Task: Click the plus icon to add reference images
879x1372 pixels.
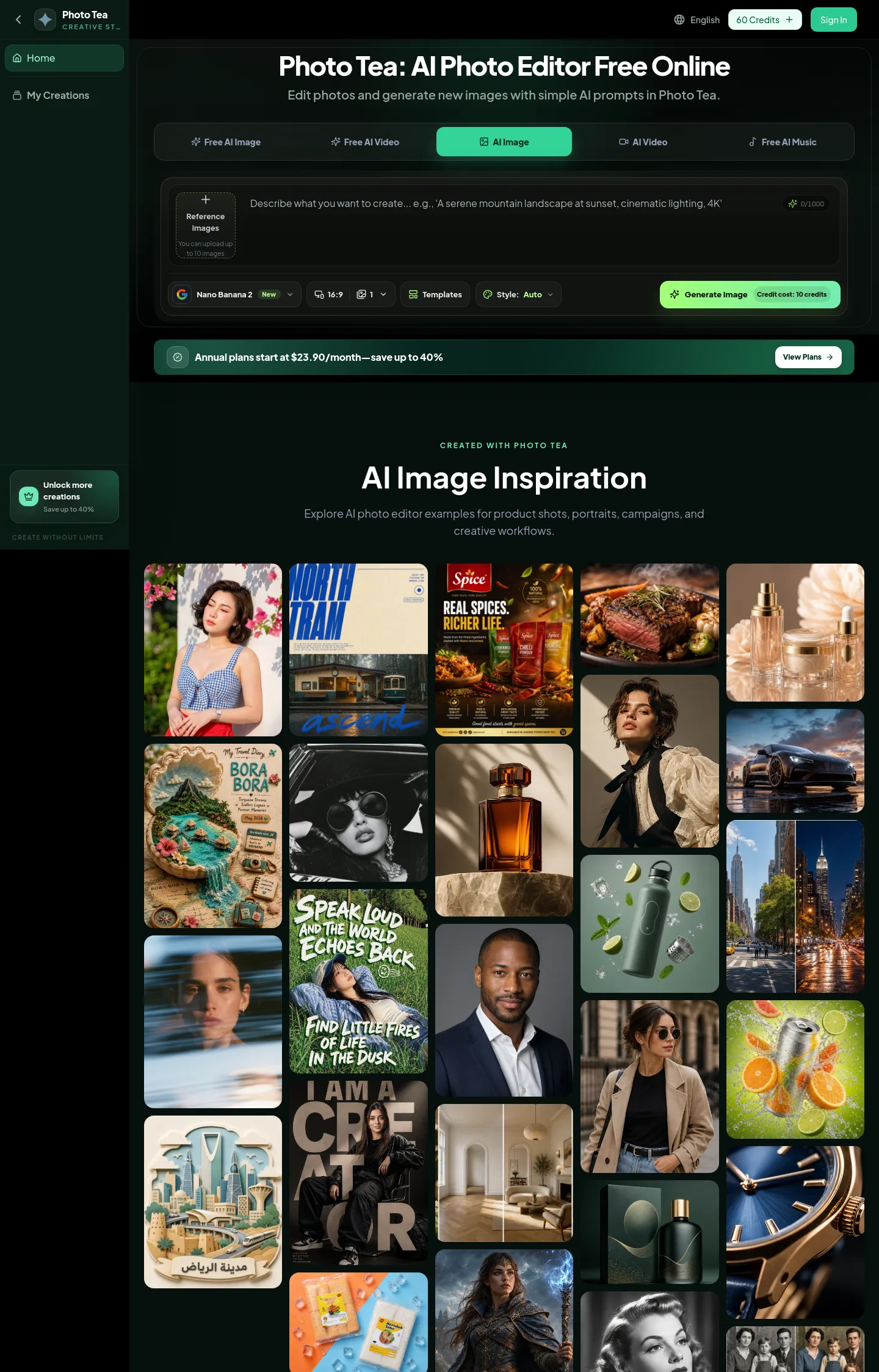Action: coord(206,200)
